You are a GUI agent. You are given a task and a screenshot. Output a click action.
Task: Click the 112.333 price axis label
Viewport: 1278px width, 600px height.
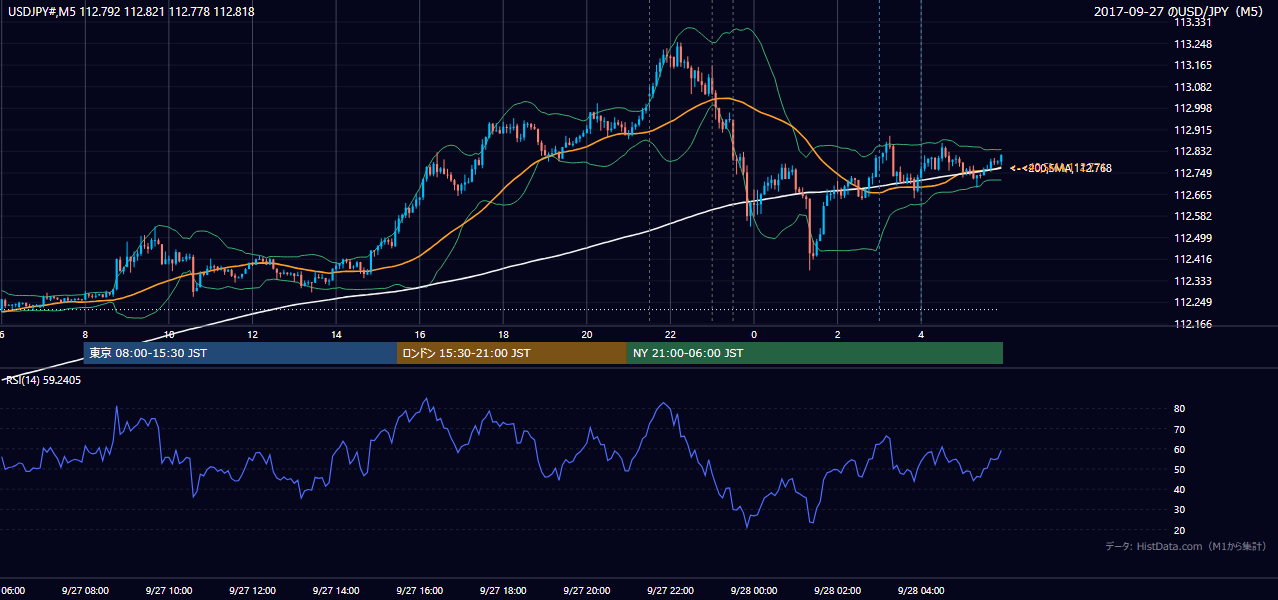tap(1193, 281)
